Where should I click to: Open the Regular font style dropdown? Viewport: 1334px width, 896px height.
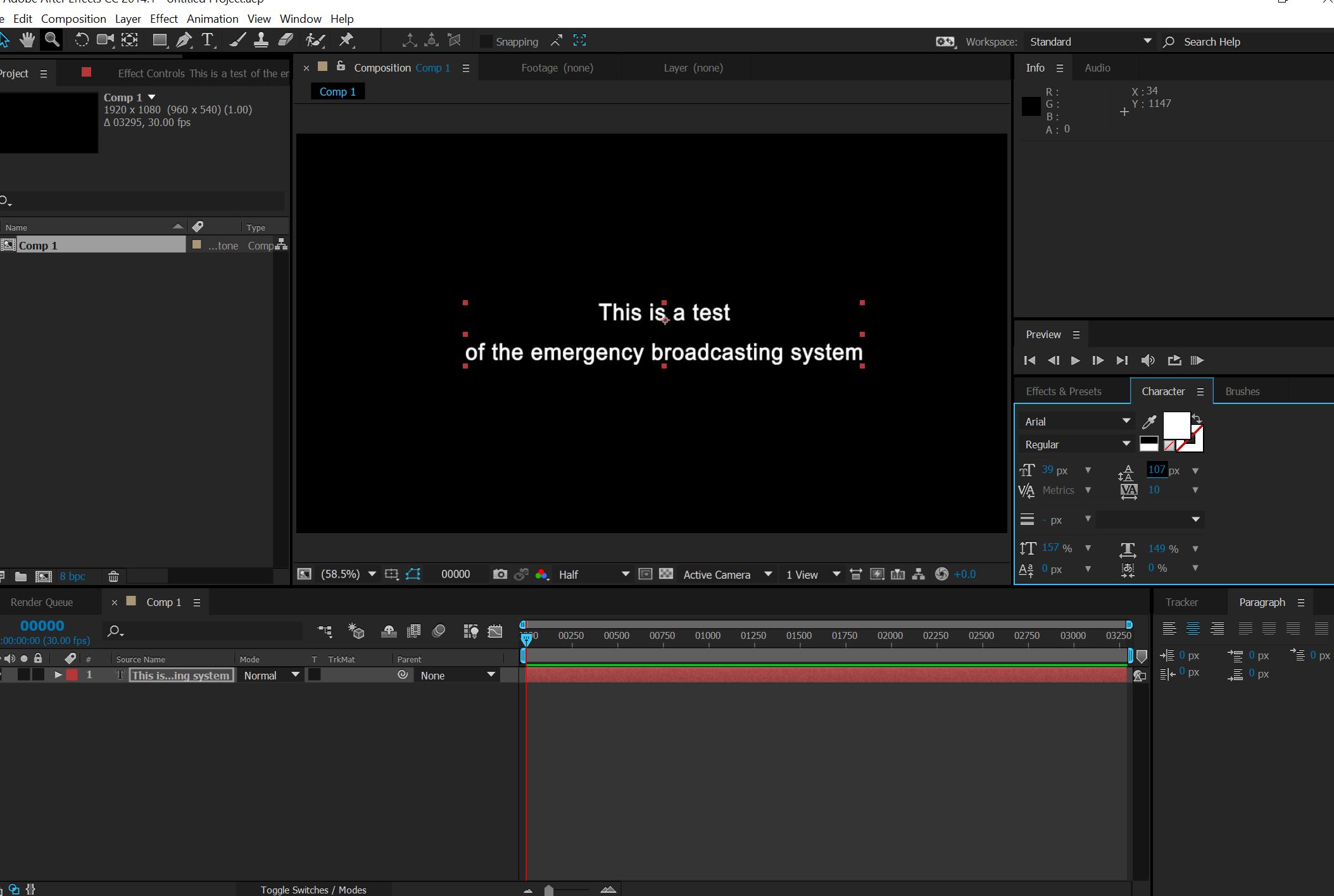point(1078,445)
